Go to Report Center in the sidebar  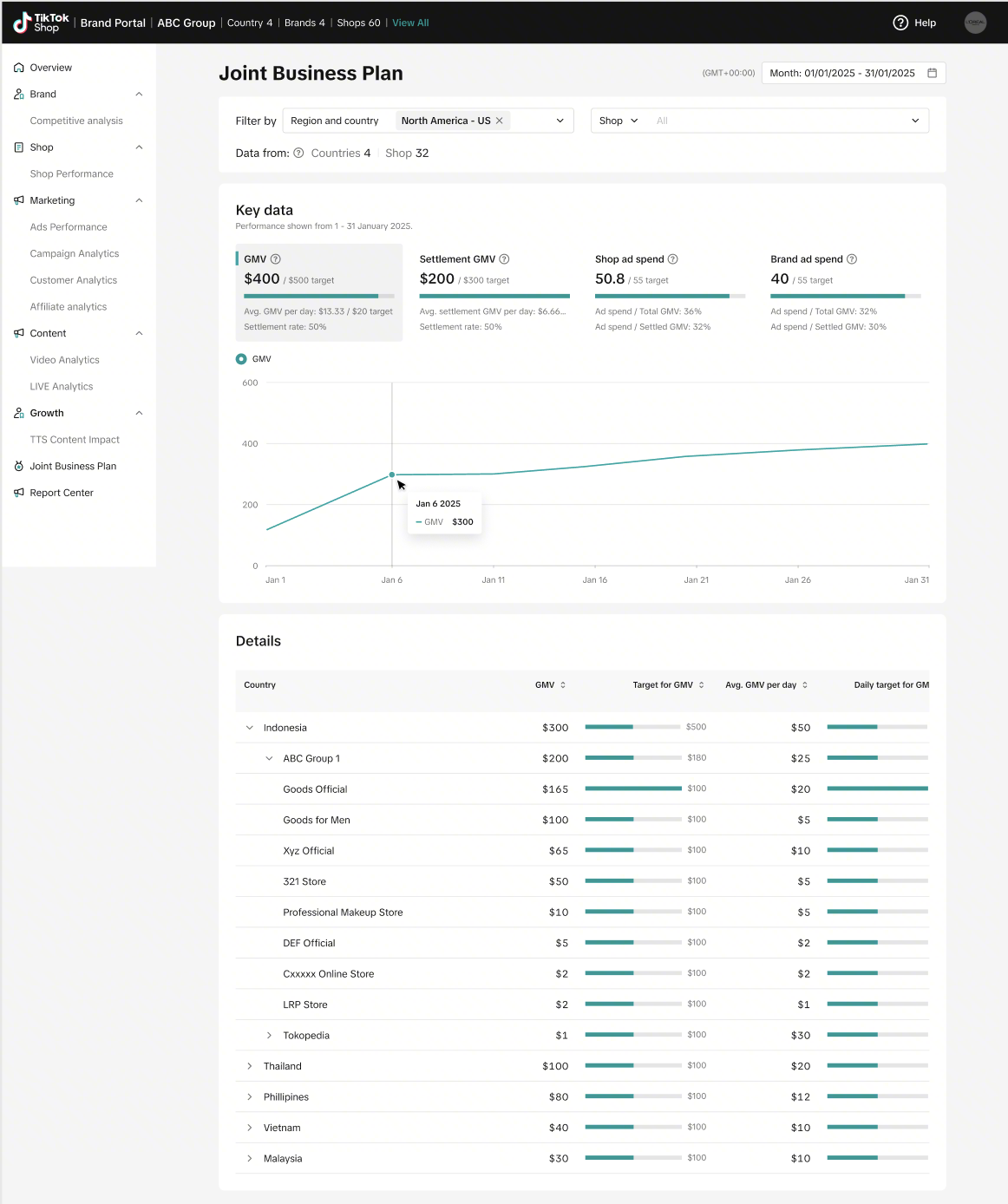click(62, 493)
